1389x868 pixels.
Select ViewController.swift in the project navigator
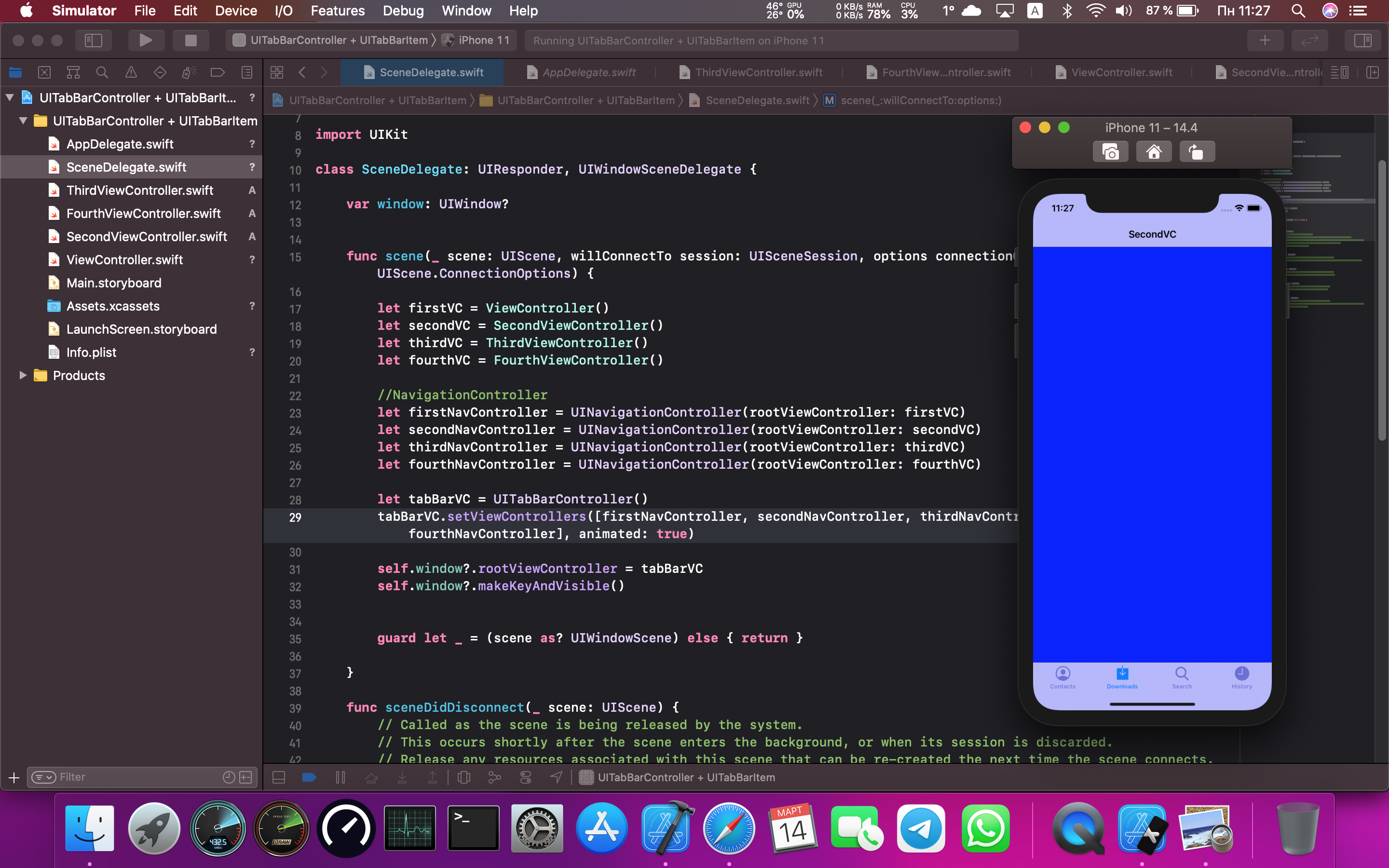(x=124, y=260)
